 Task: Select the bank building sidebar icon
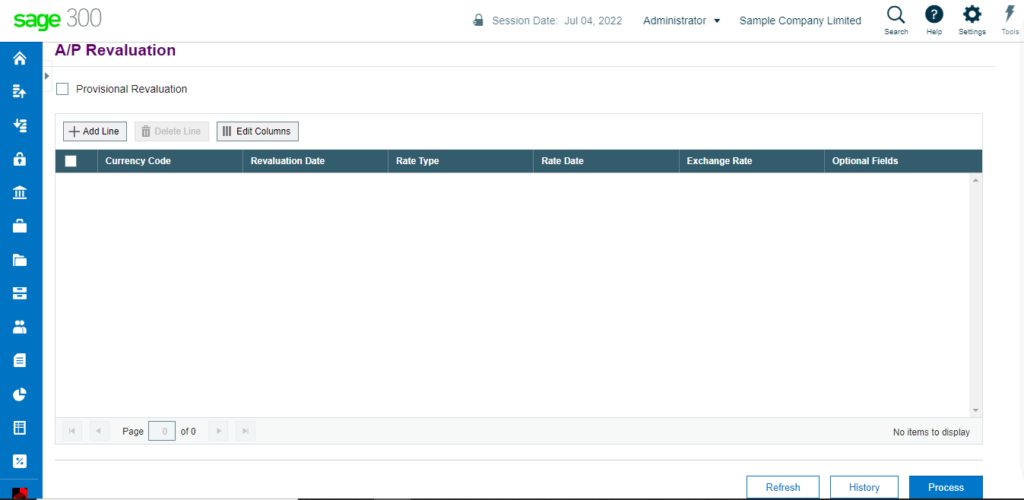[x=20, y=193]
